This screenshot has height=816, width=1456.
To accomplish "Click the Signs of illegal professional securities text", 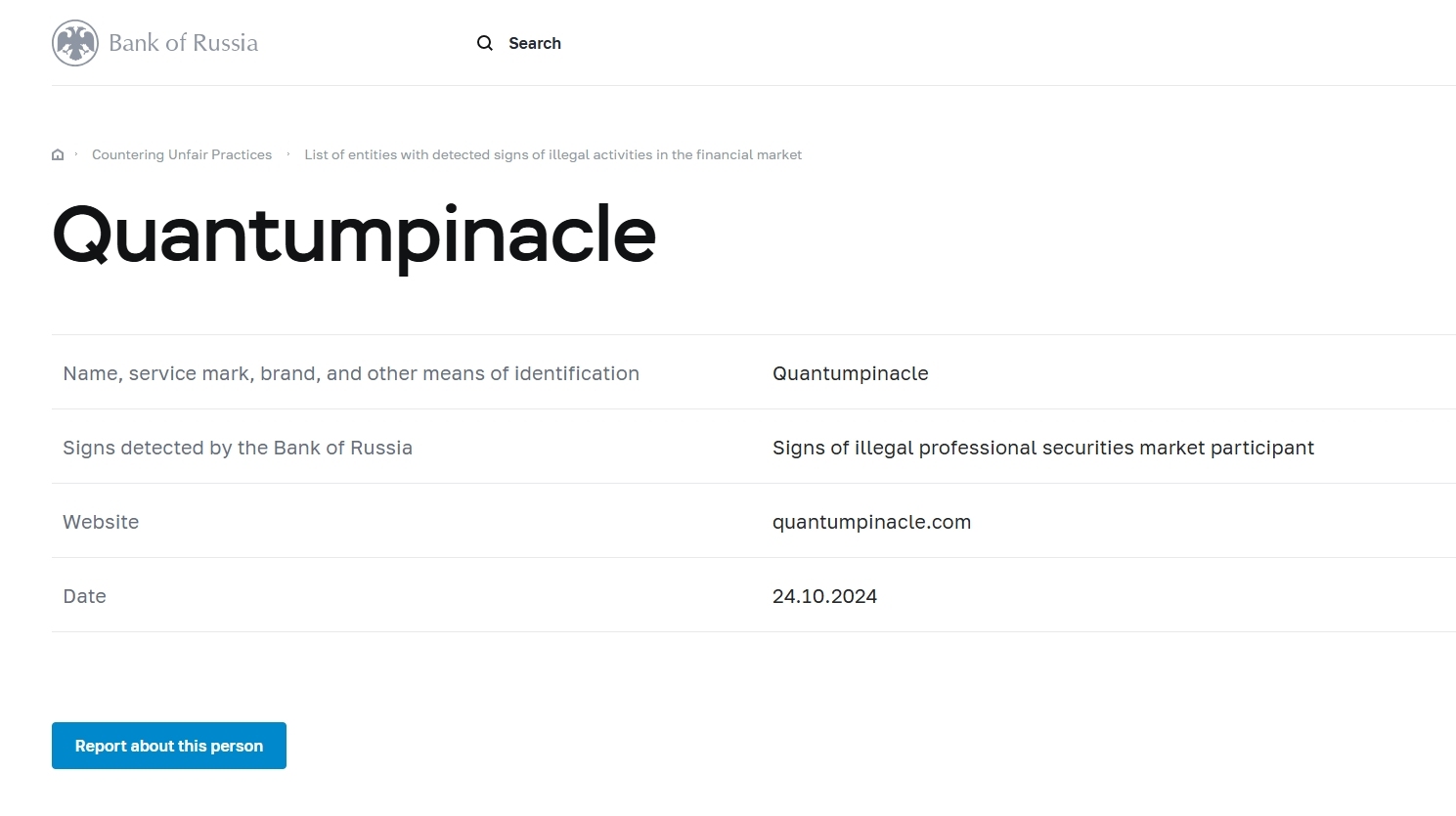I will click(1043, 448).
